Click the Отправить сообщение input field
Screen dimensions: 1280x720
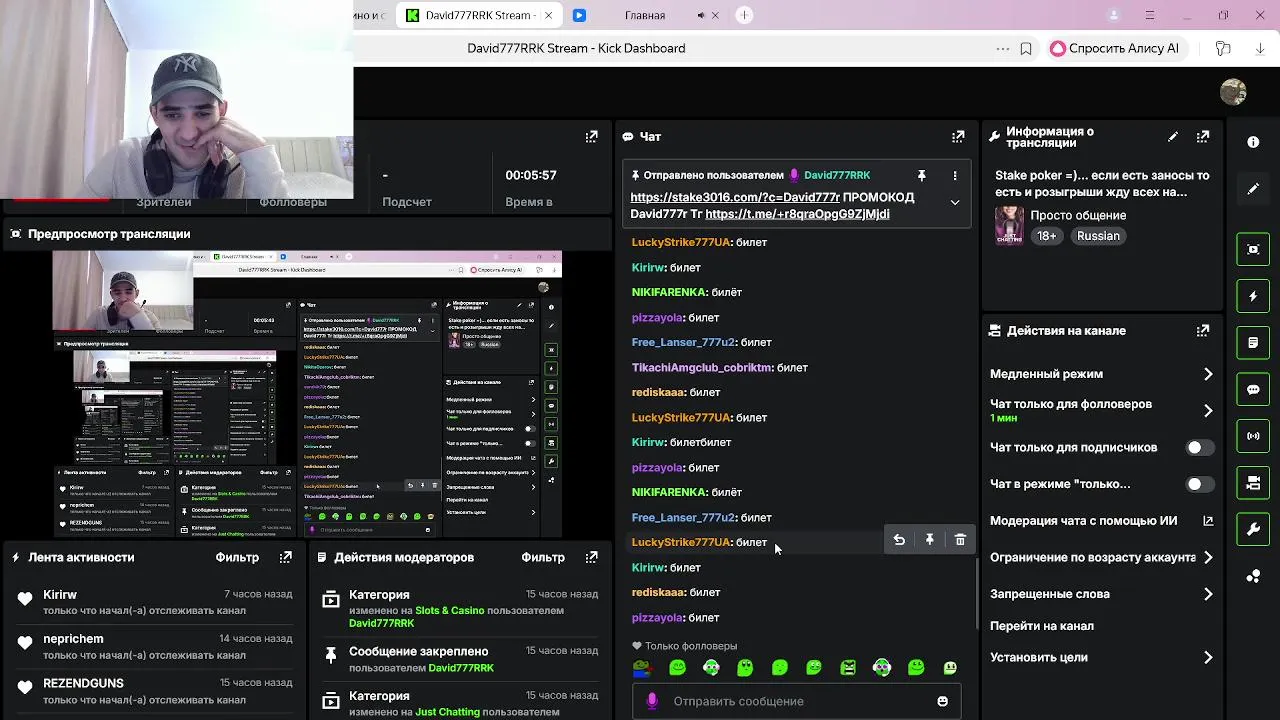[x=797, y=701]
